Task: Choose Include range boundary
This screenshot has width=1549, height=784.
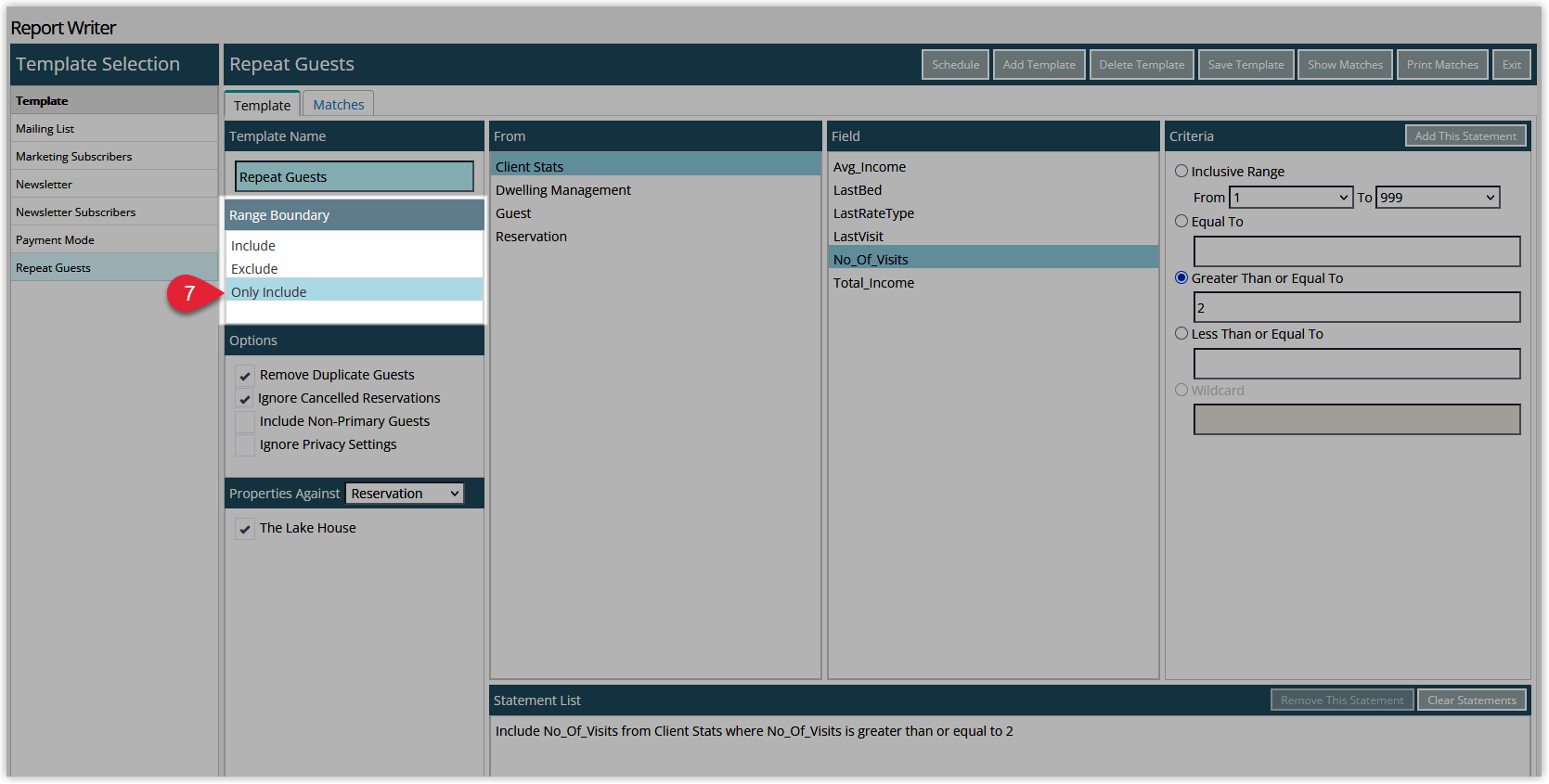Action: (355, 246)
